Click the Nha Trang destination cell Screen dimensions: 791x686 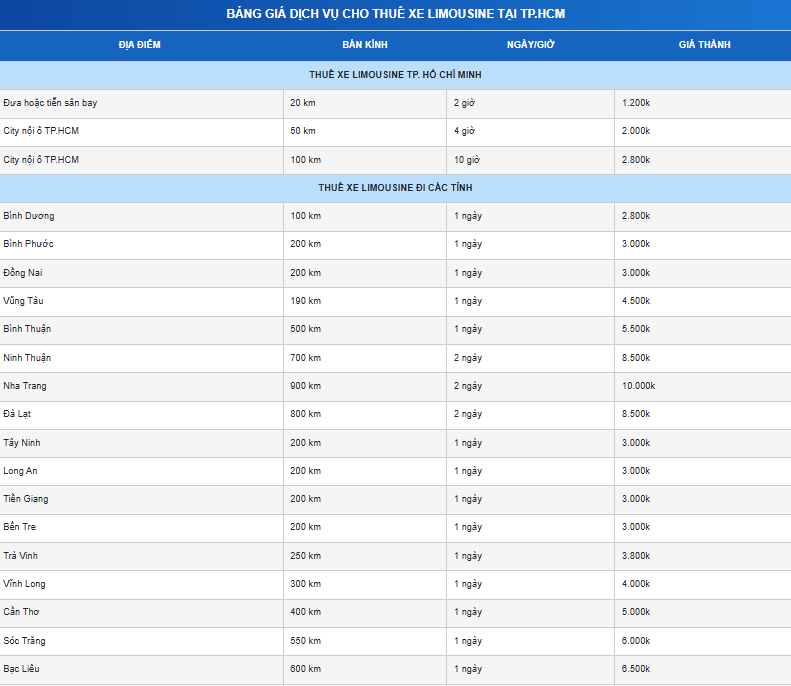click(141, 386)
